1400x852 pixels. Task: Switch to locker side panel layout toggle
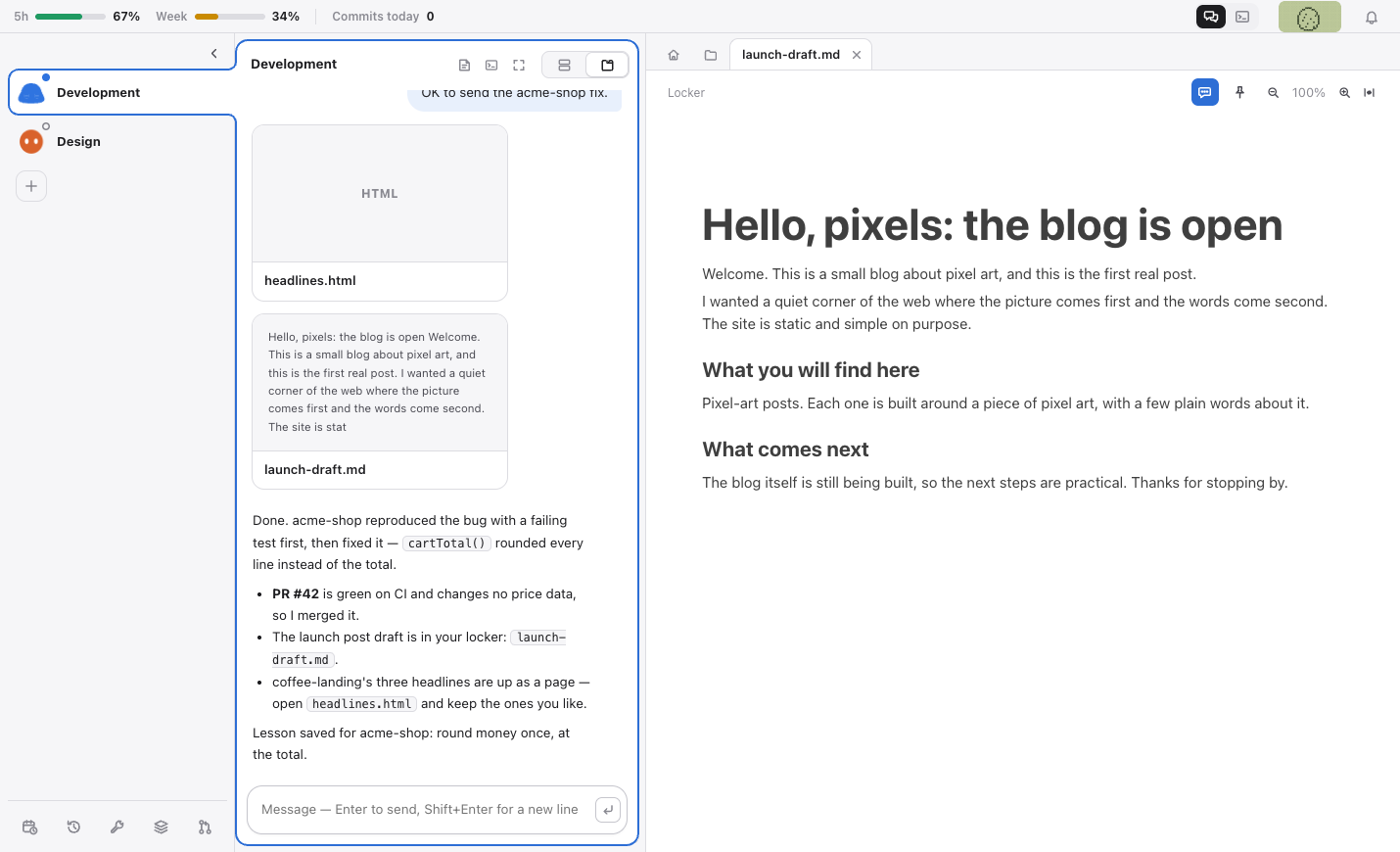(607, 66)
